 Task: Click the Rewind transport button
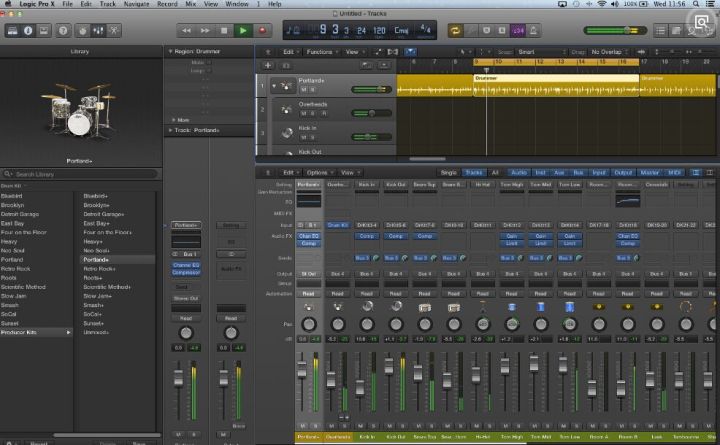point(187,31)
